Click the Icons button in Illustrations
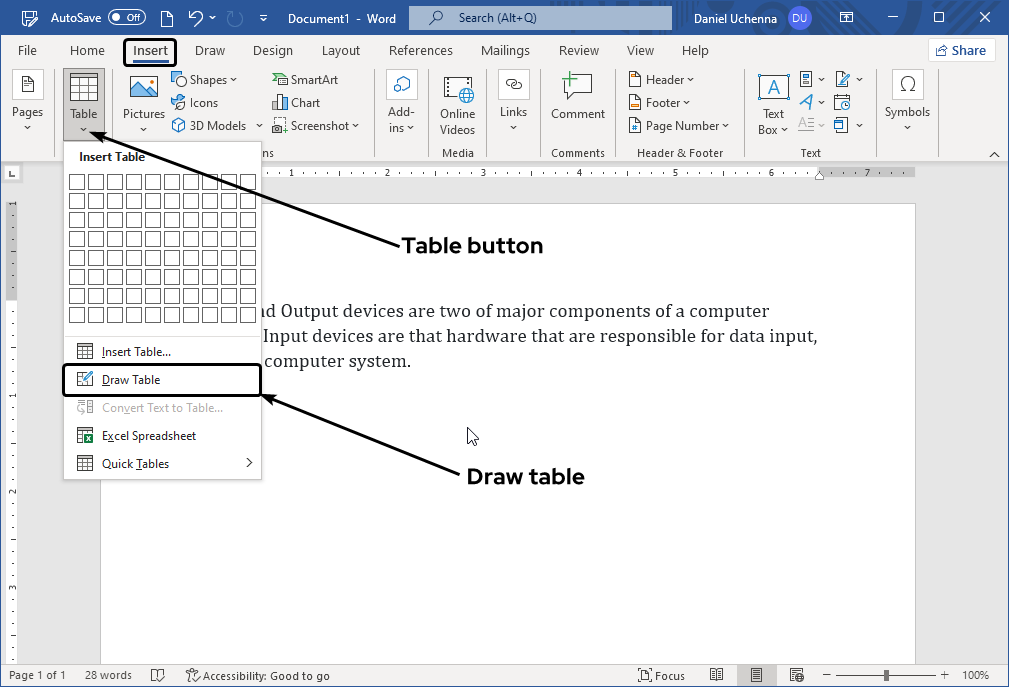1009x687 pixels. pyautogui.click(x=195, y=103)
